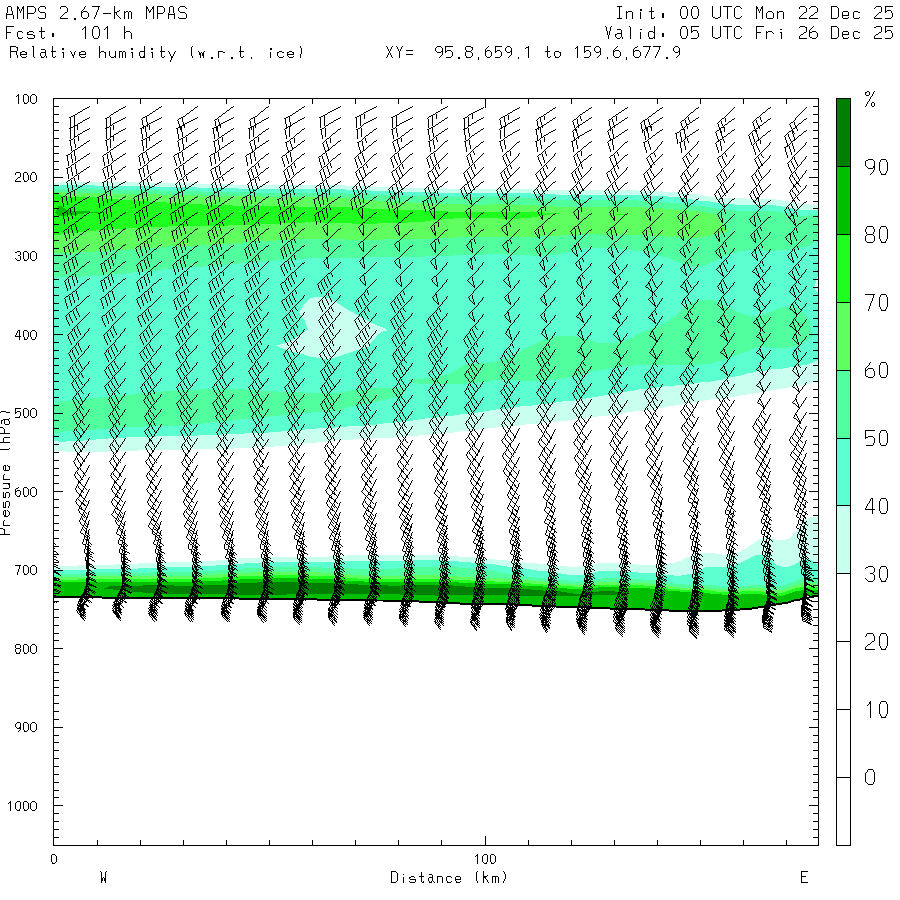The height and width of the screenshot is (900, 900).
Task: Click the 'Valid: 05 UTC Fri 26 Dec 25' text
Action: (x=748, y=33)
